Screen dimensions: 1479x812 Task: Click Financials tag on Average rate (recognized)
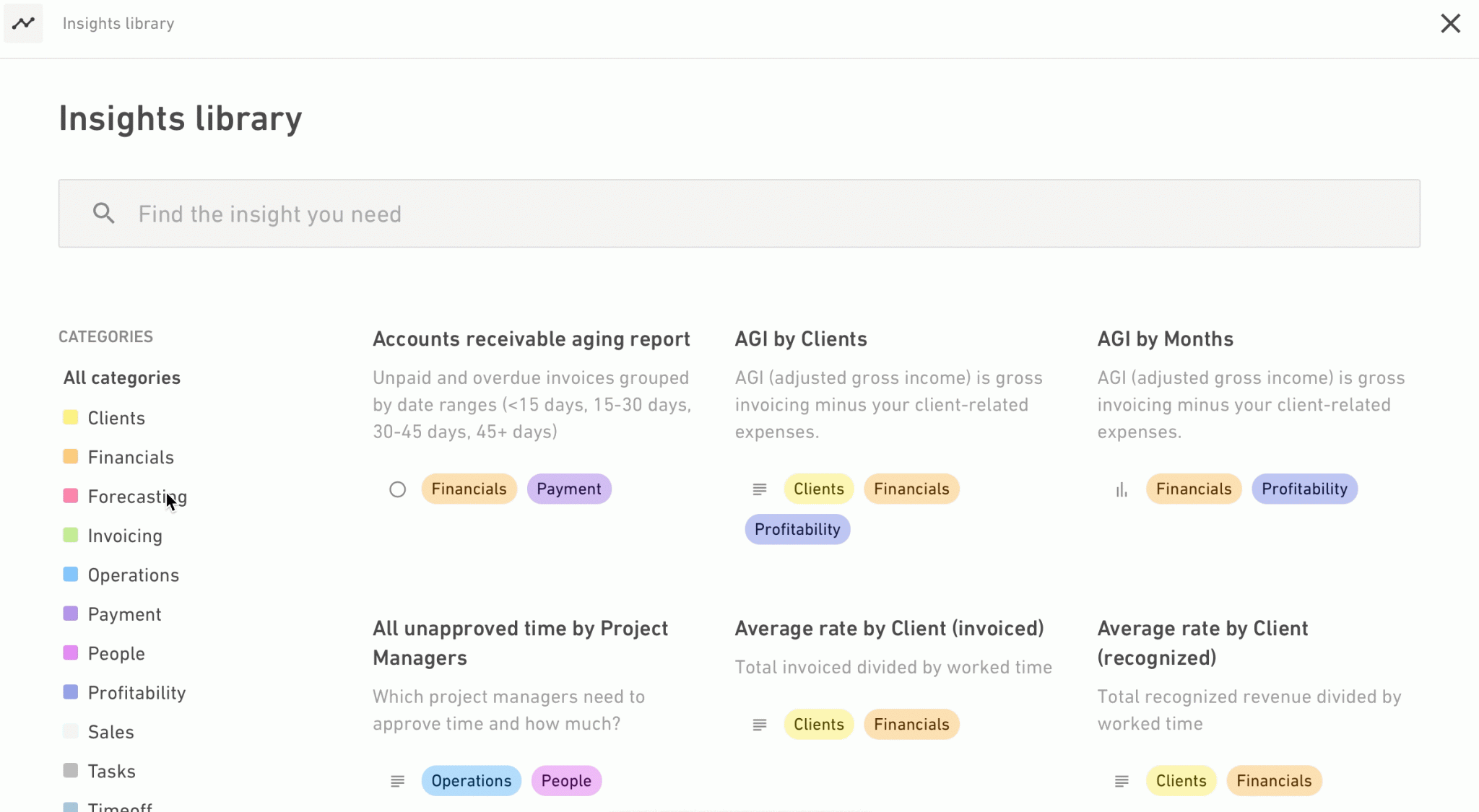[1274, 781]
